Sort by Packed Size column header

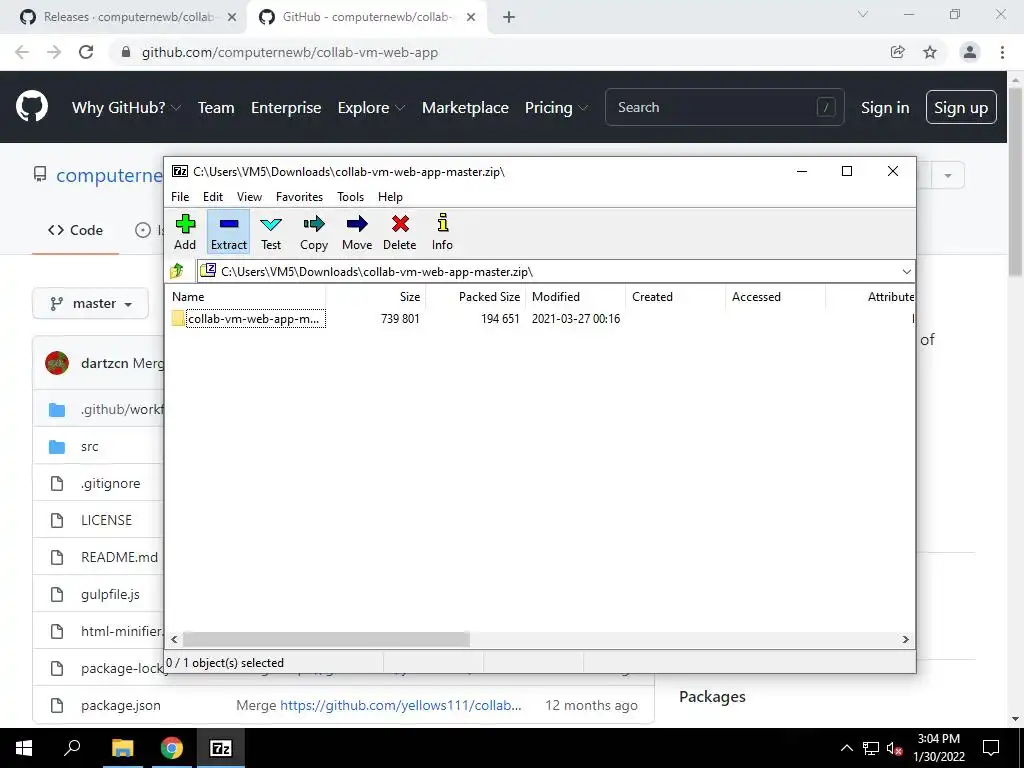pos(476,296)
